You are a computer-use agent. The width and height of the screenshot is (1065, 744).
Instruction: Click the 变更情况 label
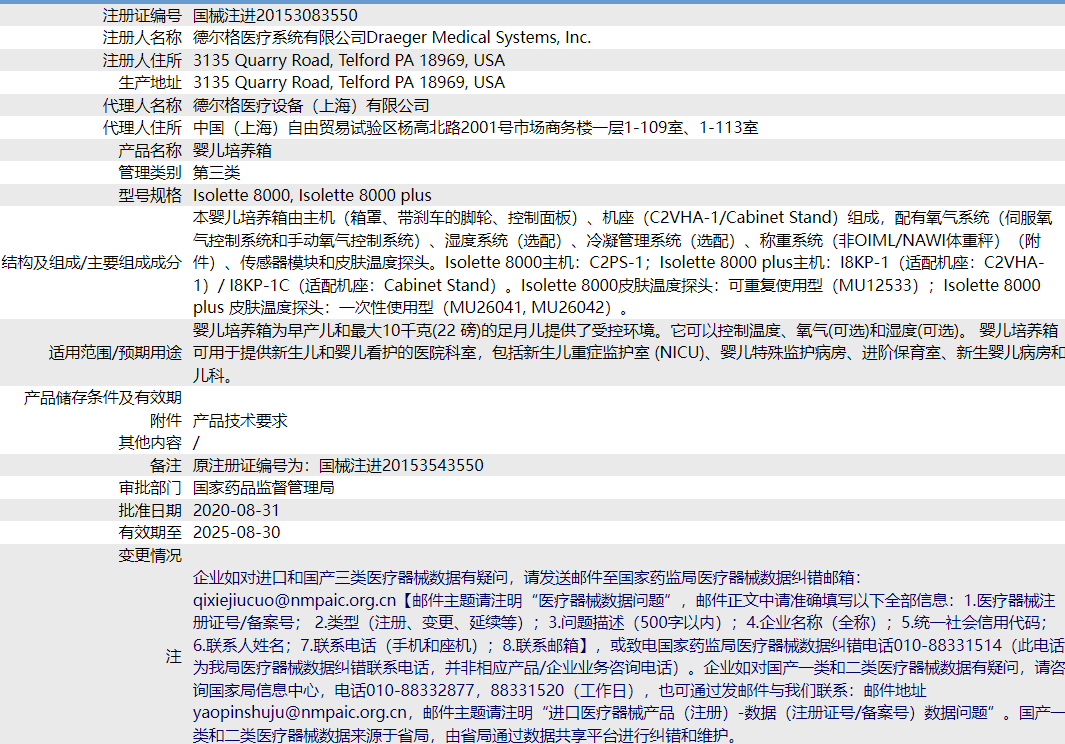point(150,555)
